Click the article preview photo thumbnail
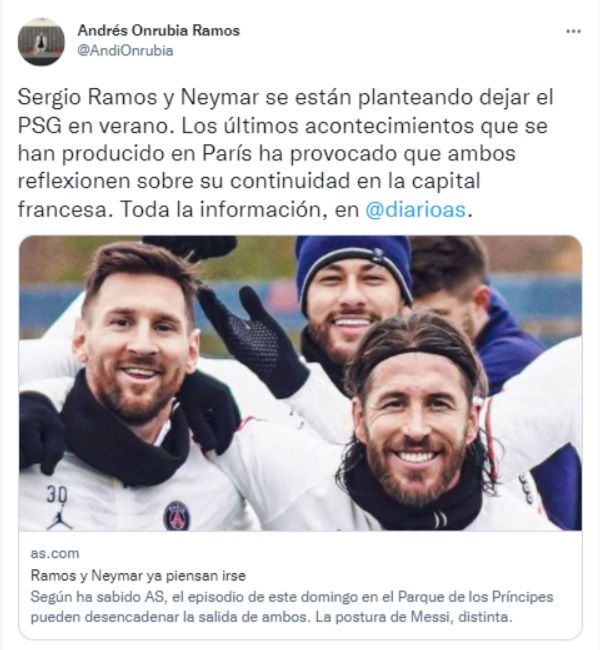The width and height of the screenshot is (600, 650). coord(300,383)
